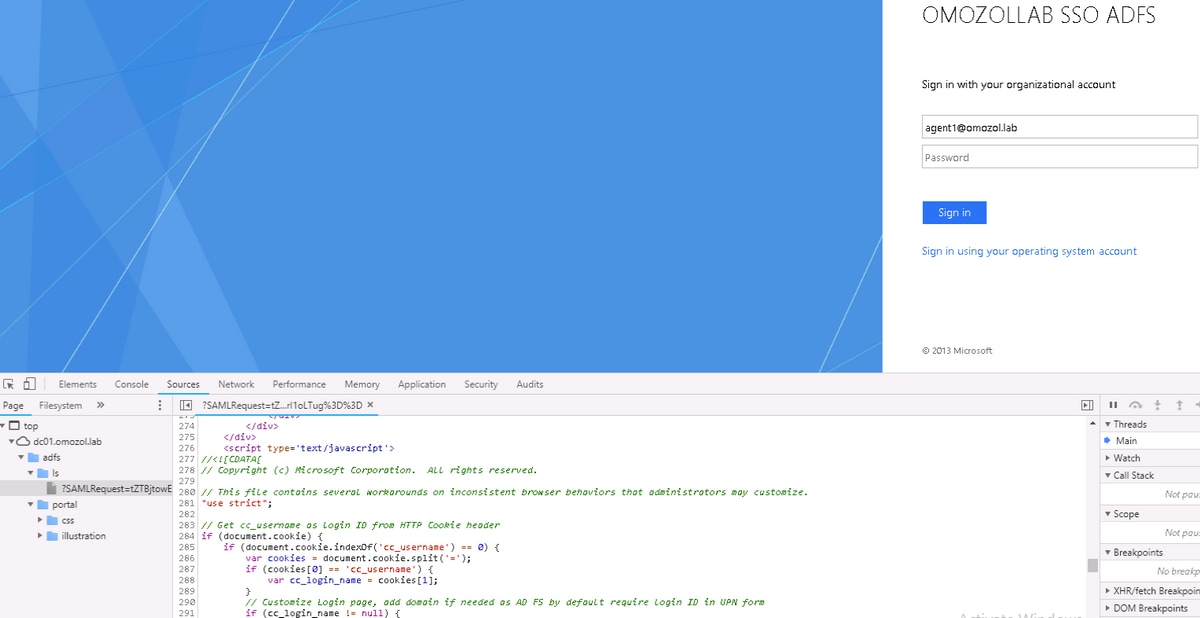Click the username field with agent1@omozol.lab
The image size is (1200, 618).
[1060, 127]
